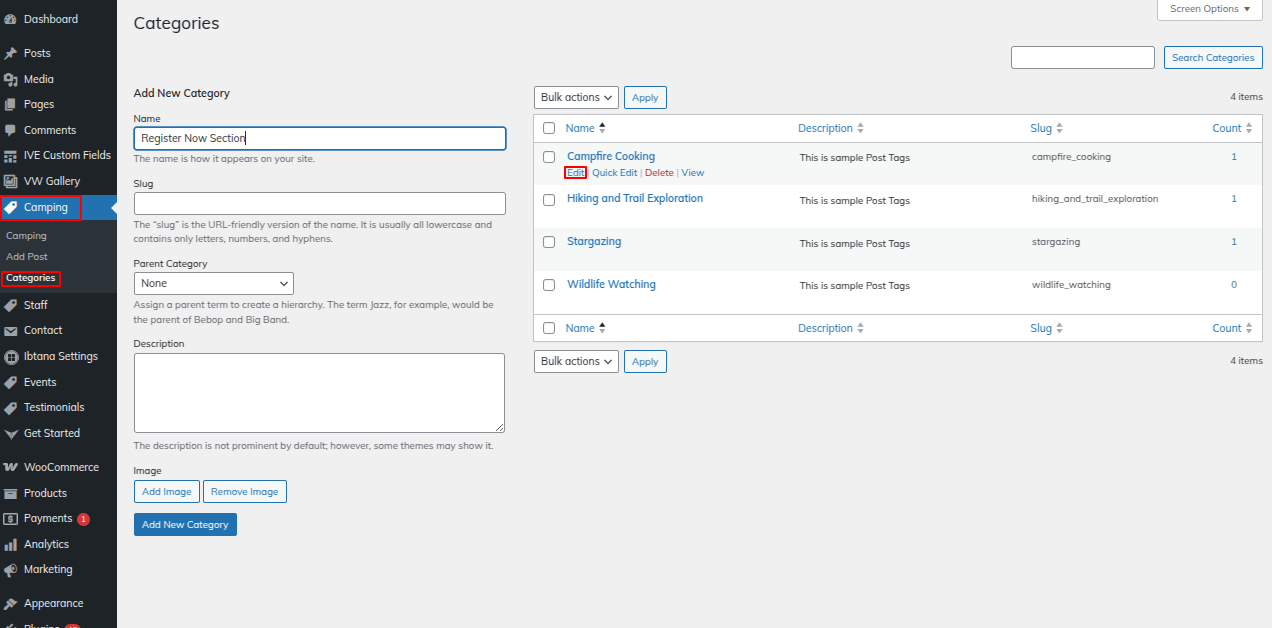Go to the Ibtana Settings menu

click(60, 357)
